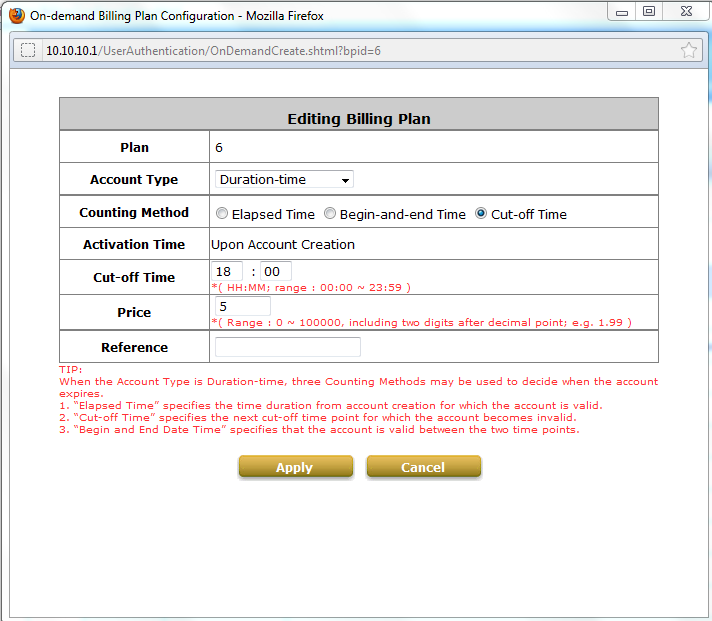Viewport: 712px width, 621px height.
Task: Choose Begin-and-end Time radio option
Action: tap(330, 214)
